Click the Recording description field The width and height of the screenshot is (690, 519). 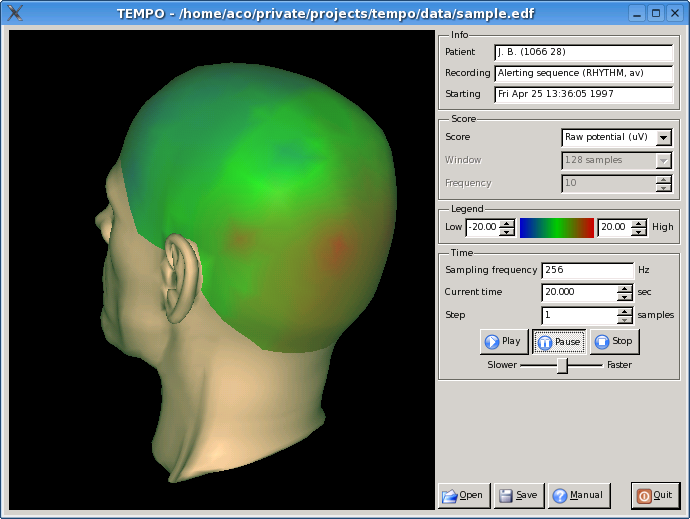(583, 73)
